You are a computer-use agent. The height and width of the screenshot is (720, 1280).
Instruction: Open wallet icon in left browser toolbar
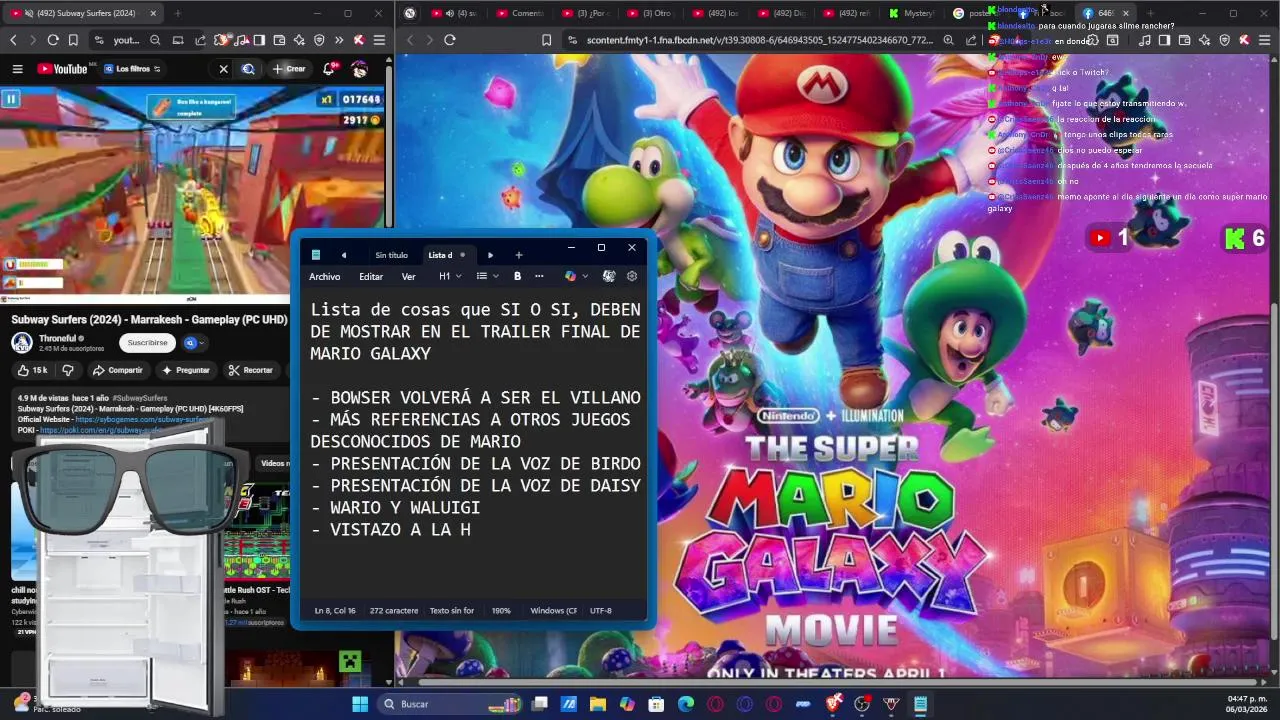click(279, 40)
